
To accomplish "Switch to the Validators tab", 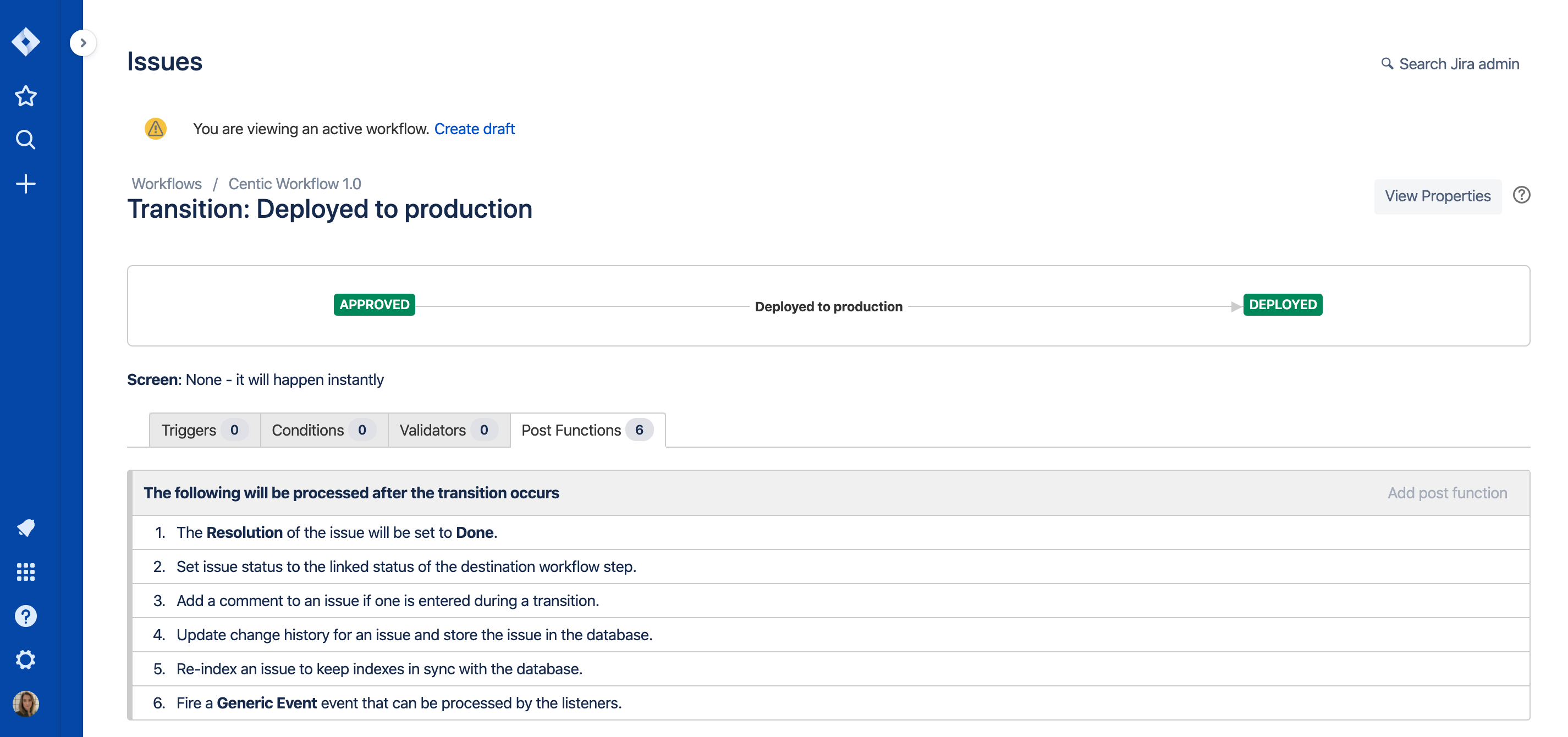I will coord(449,430).
